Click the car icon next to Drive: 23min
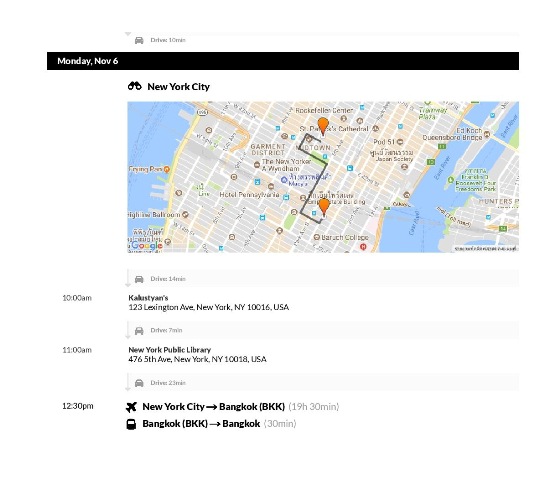Viewport: 560px width, 480px height. (x=139, y=383)
